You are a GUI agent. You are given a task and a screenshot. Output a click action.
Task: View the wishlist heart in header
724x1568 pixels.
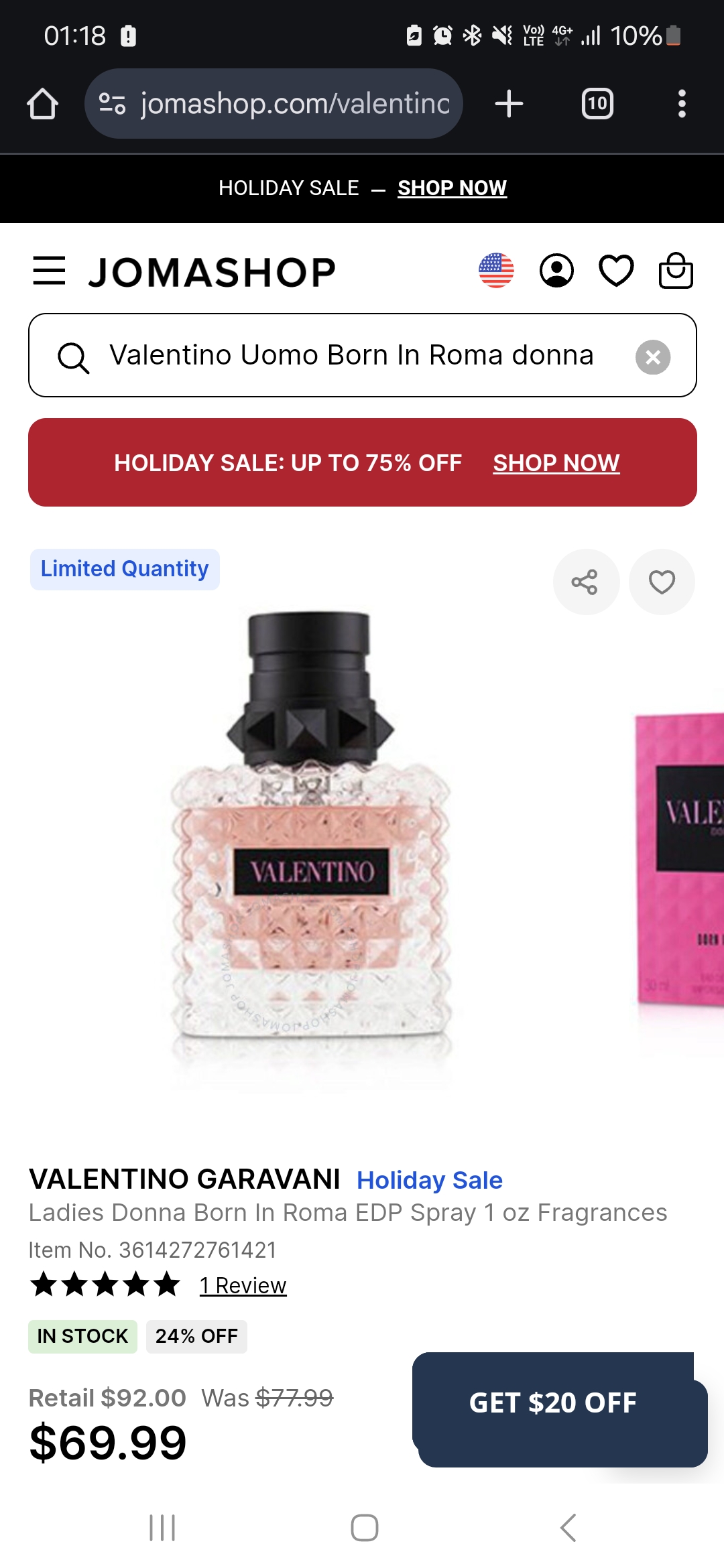616,271
